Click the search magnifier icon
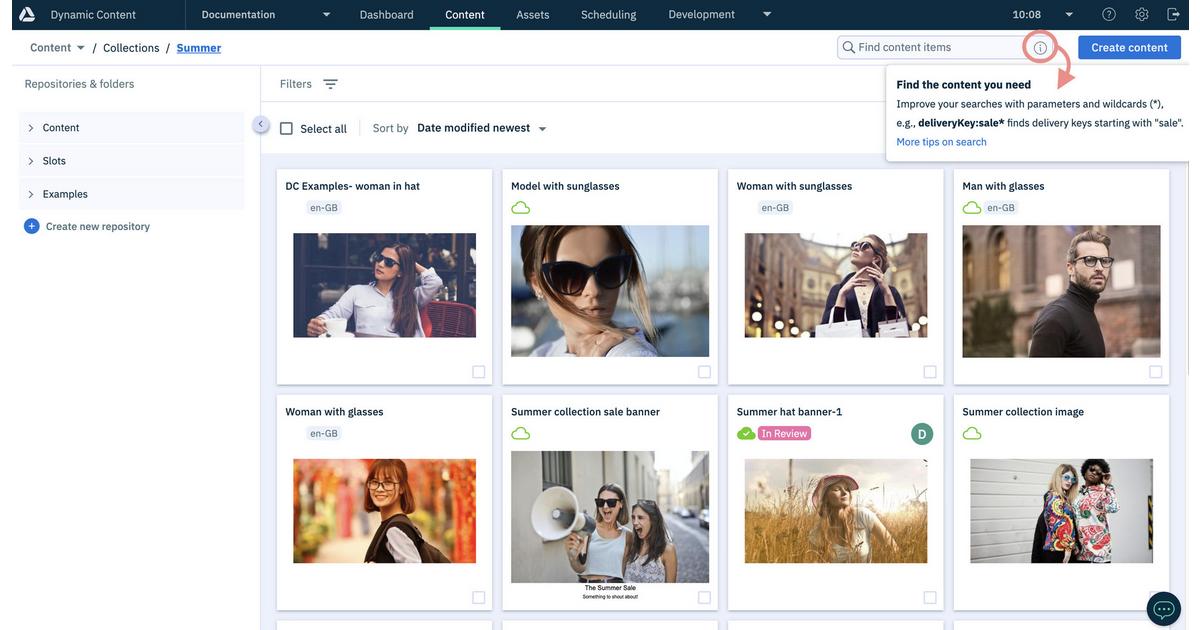Screen dimensions: 1200x630 (849, 47)
